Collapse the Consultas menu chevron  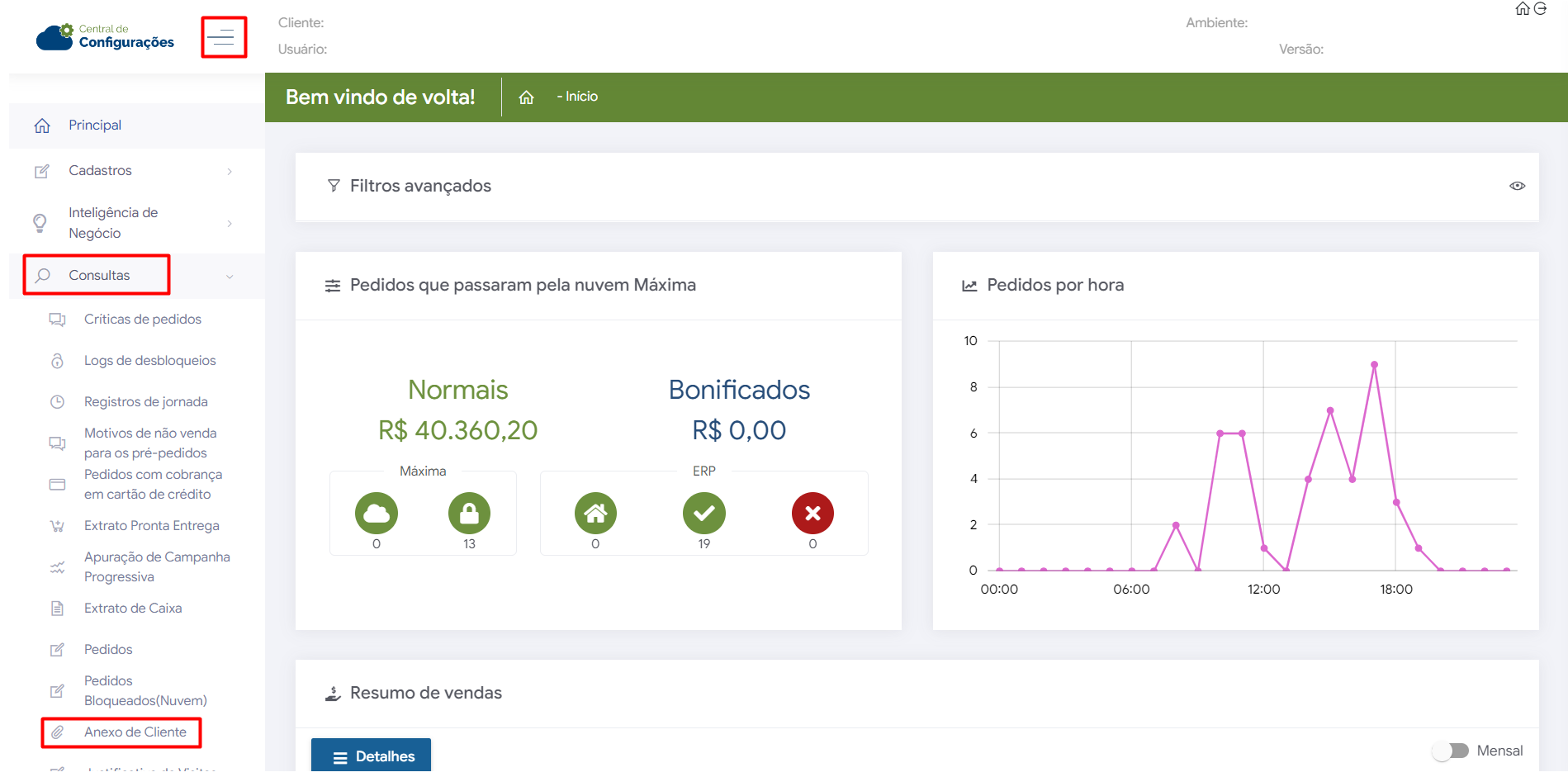[230, 277]
